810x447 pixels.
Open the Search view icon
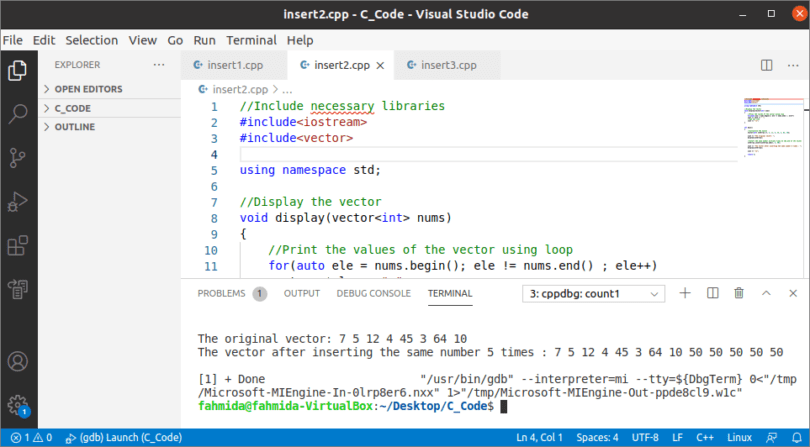tap(17, 114)
